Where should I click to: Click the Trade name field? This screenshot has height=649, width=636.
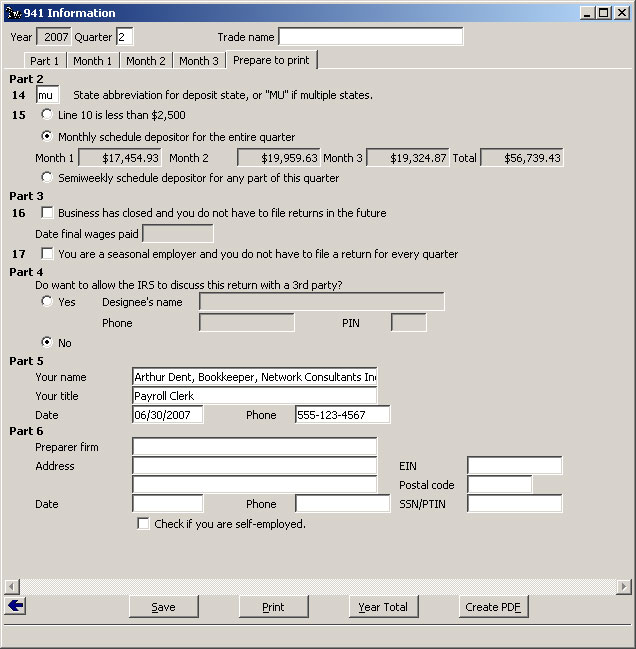pos(371,36)
